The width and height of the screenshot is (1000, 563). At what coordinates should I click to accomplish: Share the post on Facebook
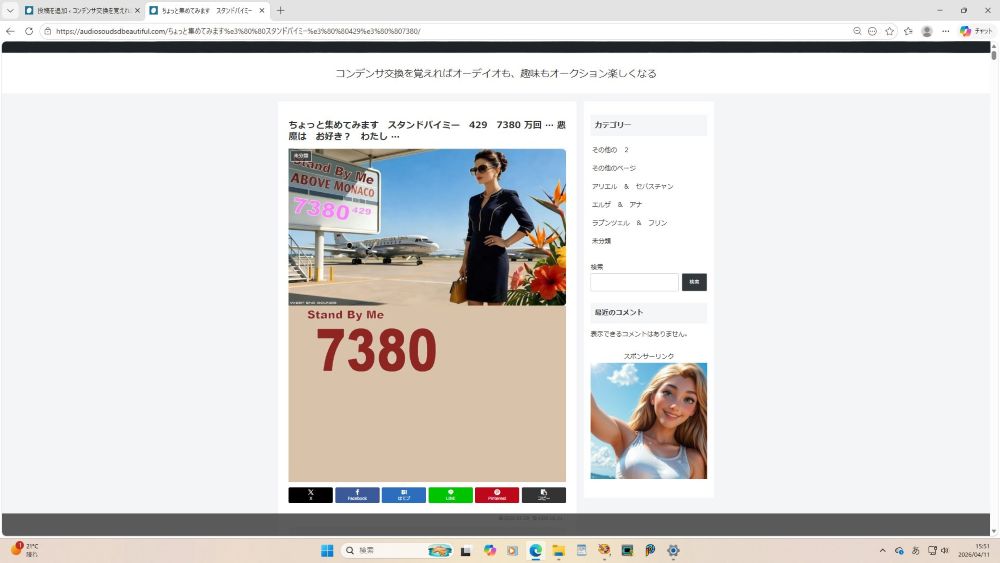(x=357, y=495)
